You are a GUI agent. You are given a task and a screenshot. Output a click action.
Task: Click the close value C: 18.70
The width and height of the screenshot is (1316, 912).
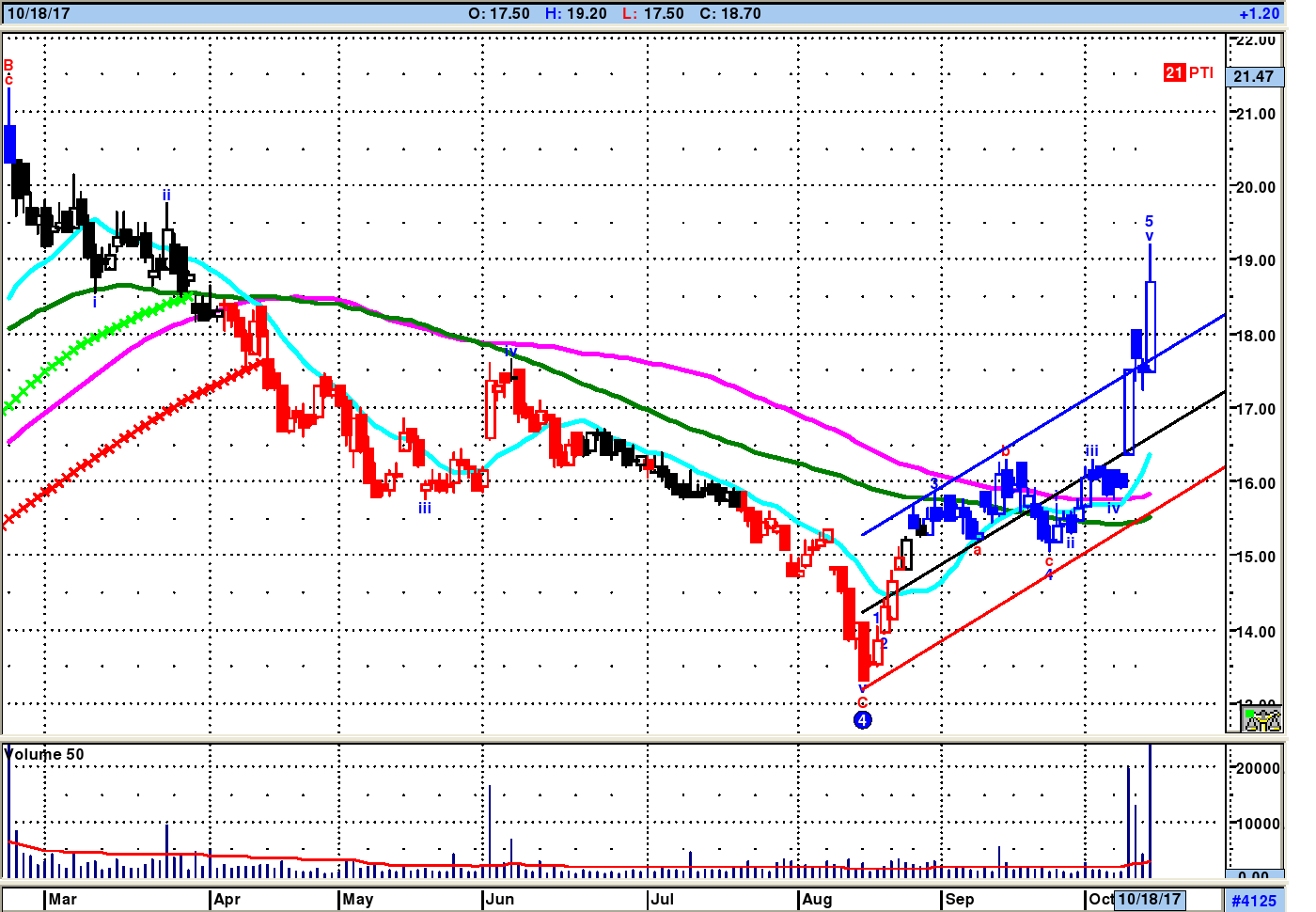click(x=730, y=14)
